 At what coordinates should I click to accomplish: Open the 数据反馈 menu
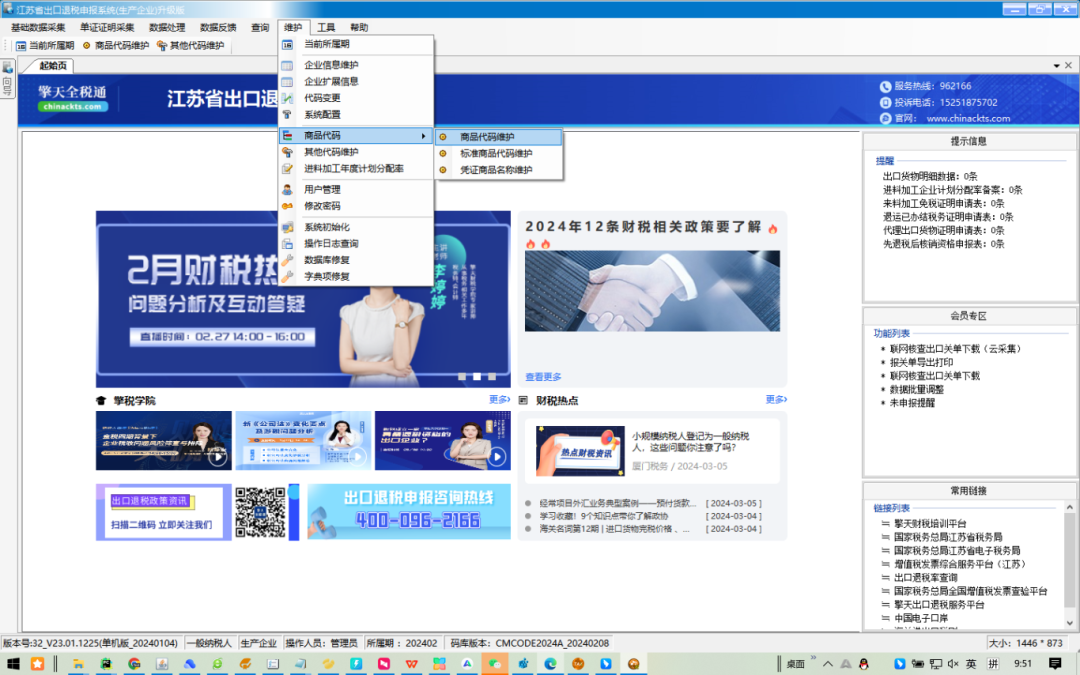pyautogui.click(x=218, y=28)
